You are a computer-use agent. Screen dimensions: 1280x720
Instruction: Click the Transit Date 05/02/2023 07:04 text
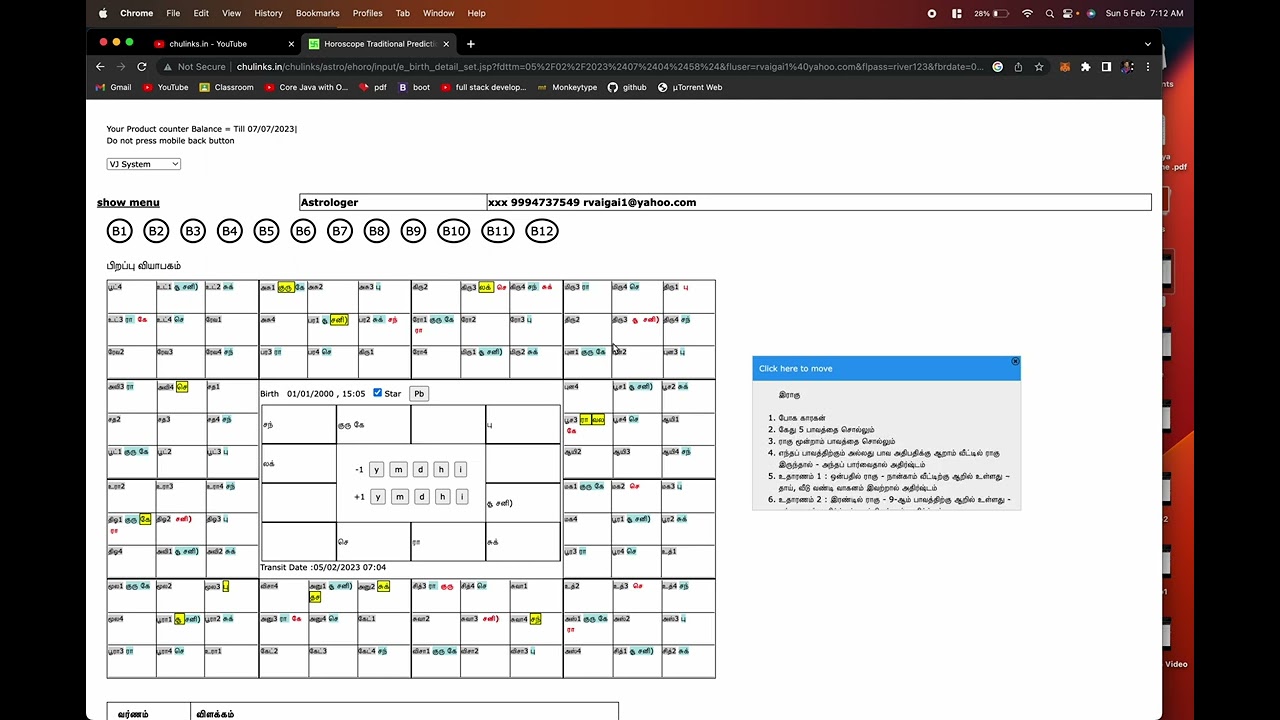coord(323,568)
